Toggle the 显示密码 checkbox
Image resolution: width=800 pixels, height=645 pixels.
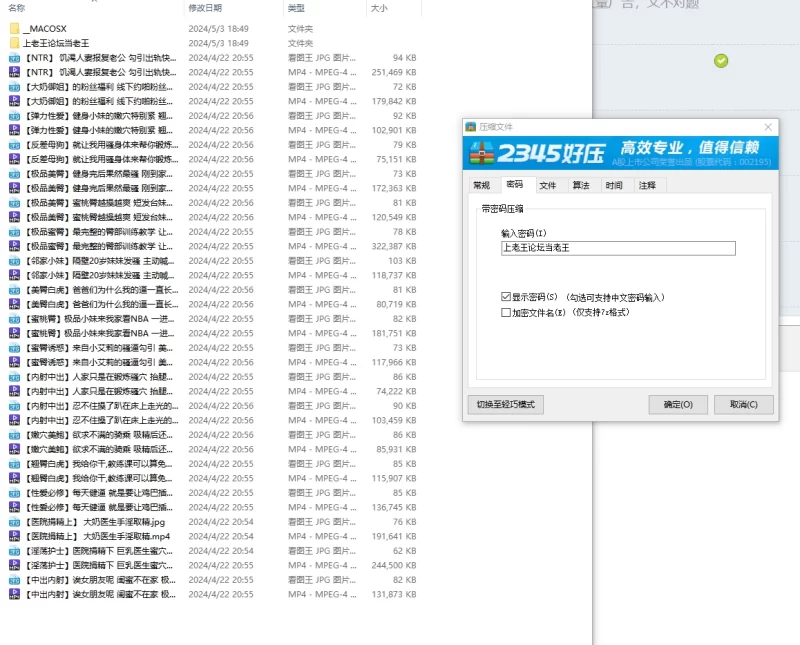(507, 298)
